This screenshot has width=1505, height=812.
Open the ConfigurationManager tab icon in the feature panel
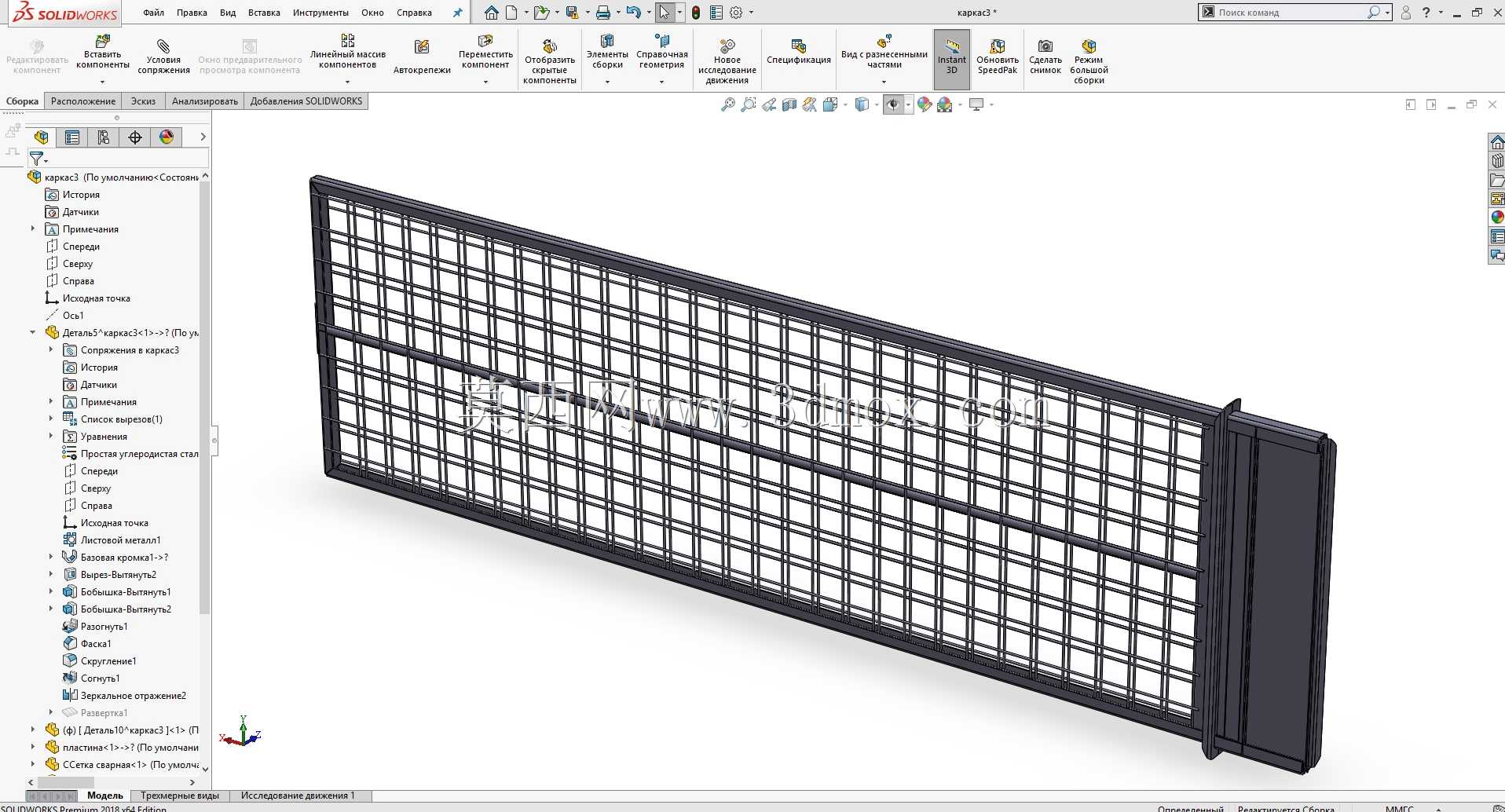click(x=104, y=137)
